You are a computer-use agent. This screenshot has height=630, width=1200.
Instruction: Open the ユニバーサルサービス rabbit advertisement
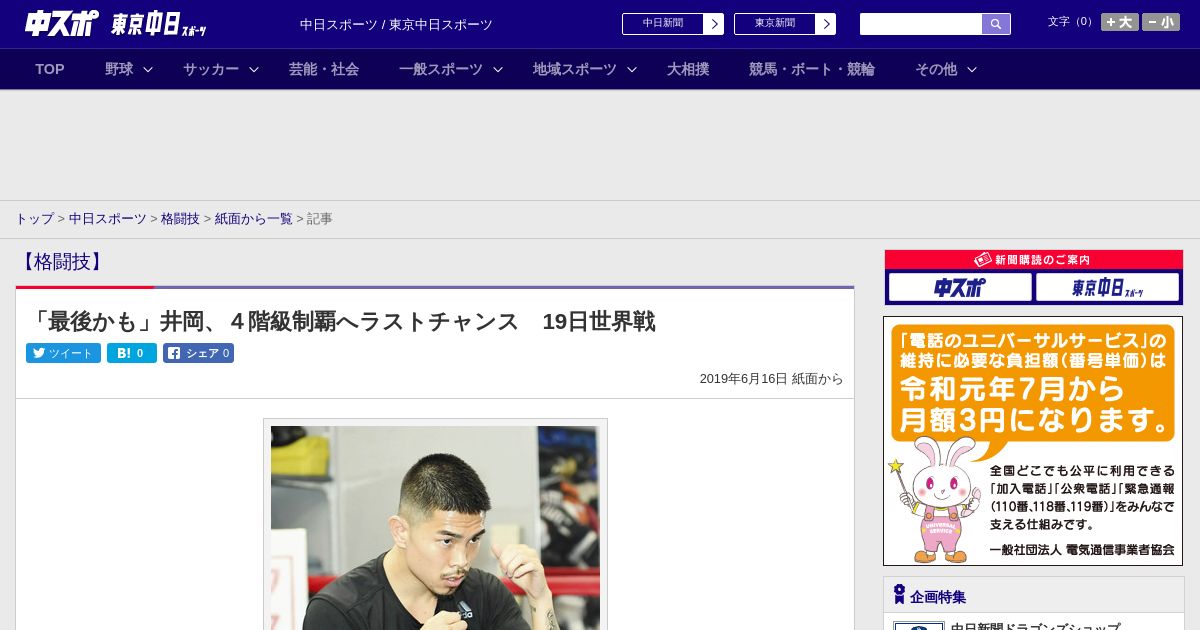tap(1033, 441)
